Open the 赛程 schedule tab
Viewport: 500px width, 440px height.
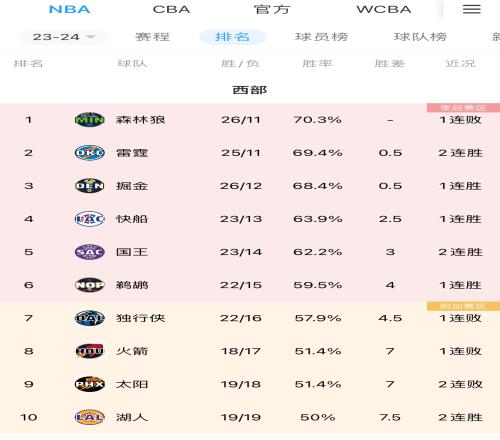click(x=152, y=37)
